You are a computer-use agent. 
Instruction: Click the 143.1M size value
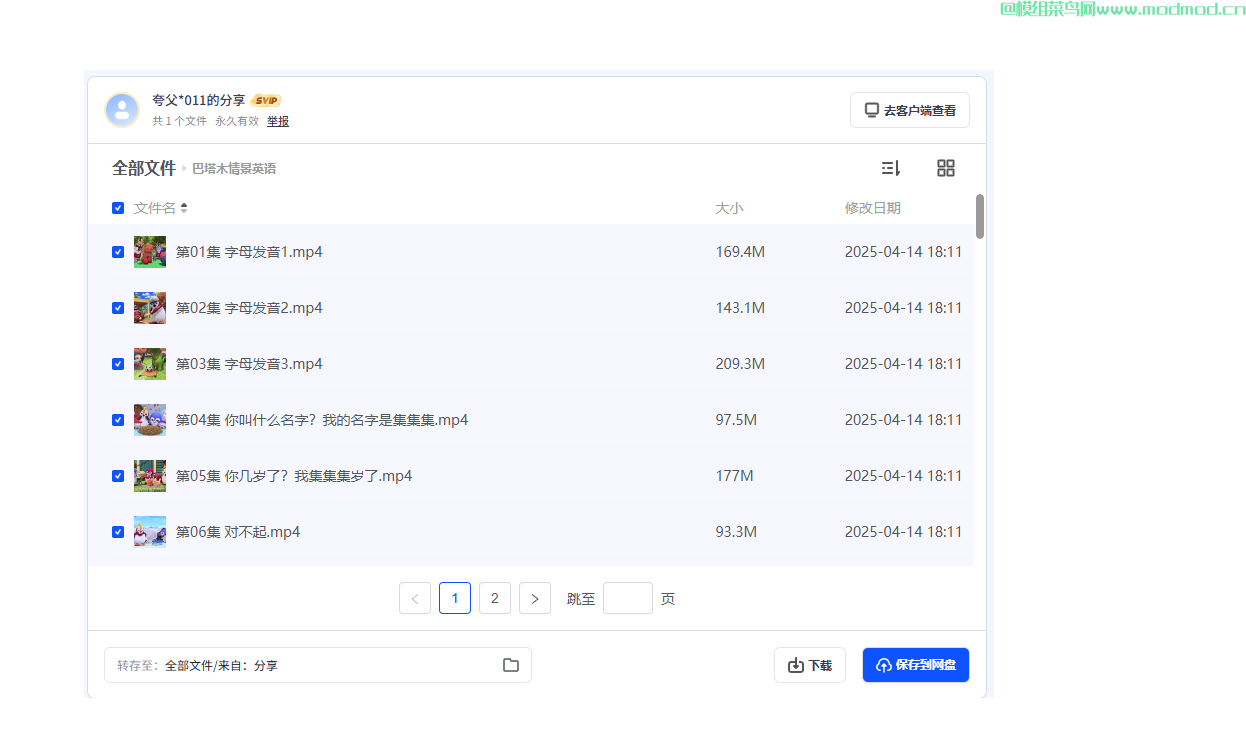pyautogui.click(x=740, y=308)
